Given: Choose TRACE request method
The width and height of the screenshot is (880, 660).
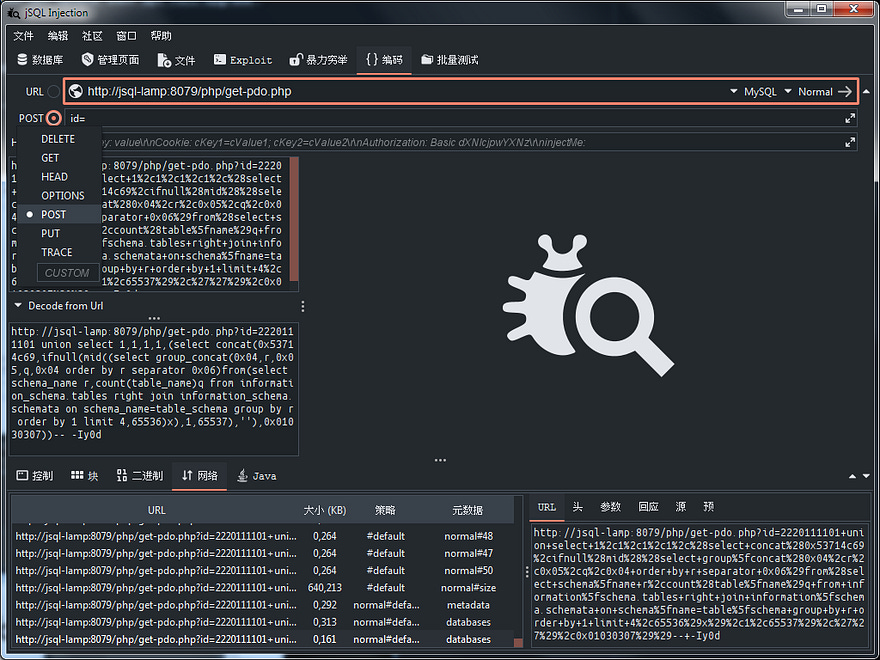Looking at the screenshot, I should tap(57, 252).
